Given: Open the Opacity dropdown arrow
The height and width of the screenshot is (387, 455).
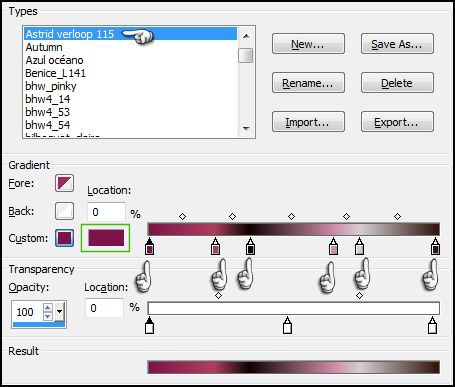Looking at the screenshot, I should [60, 312].
